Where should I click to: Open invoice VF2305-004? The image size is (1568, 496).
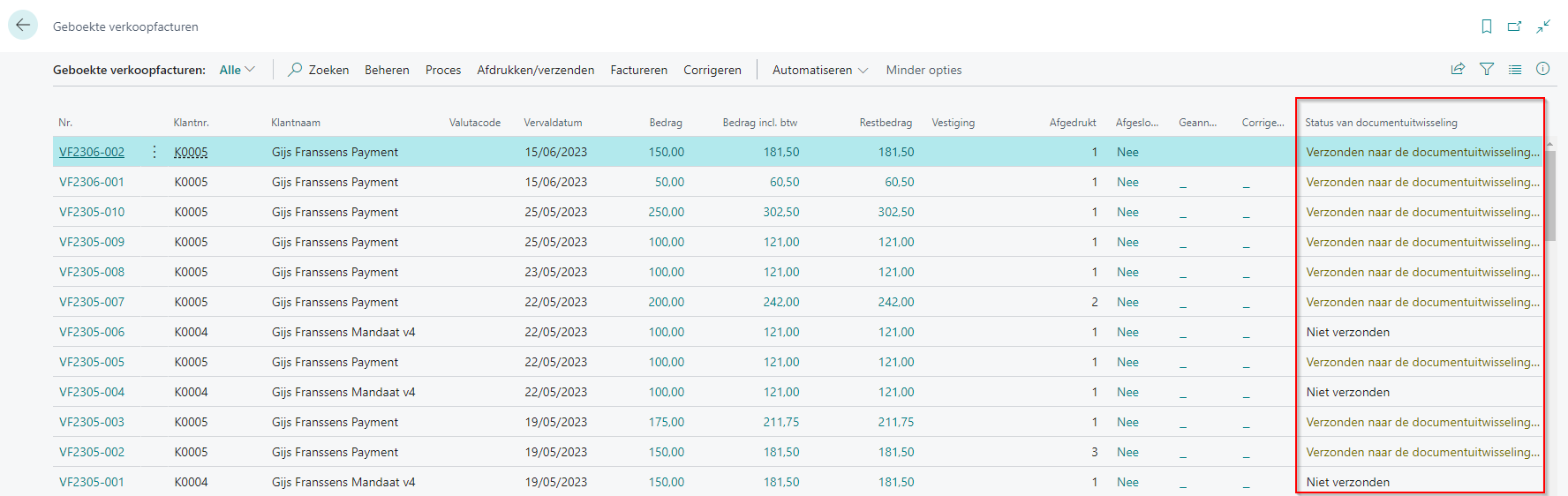click(92, 392)
